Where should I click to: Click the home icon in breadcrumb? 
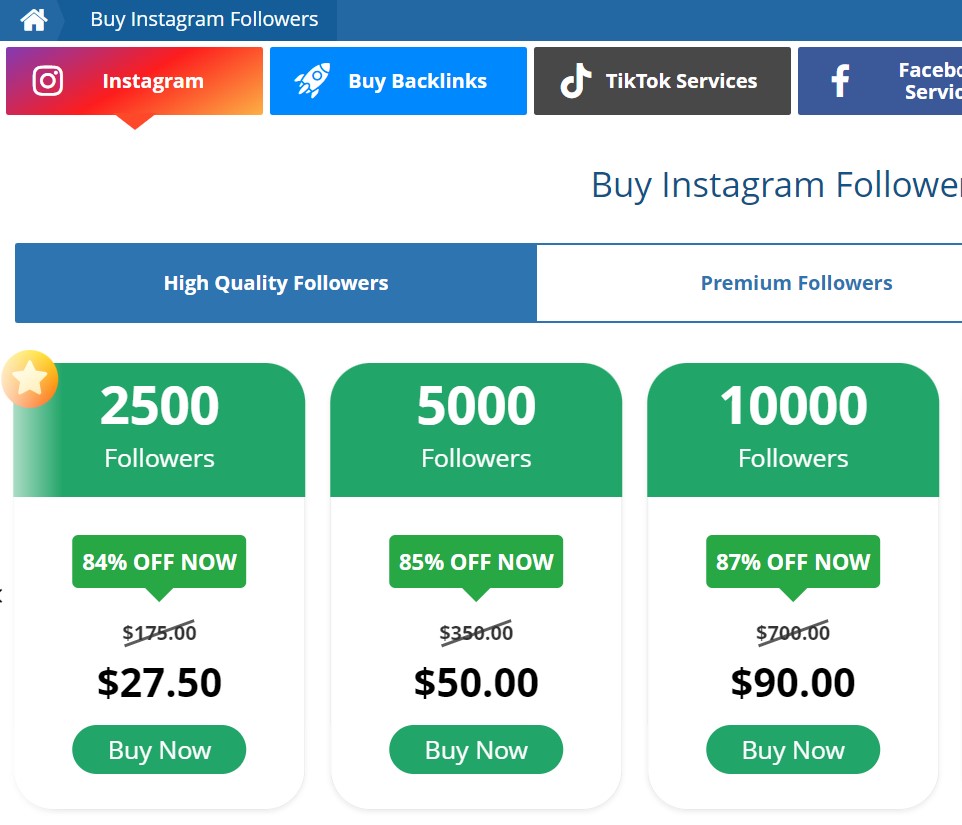(34, 20)
